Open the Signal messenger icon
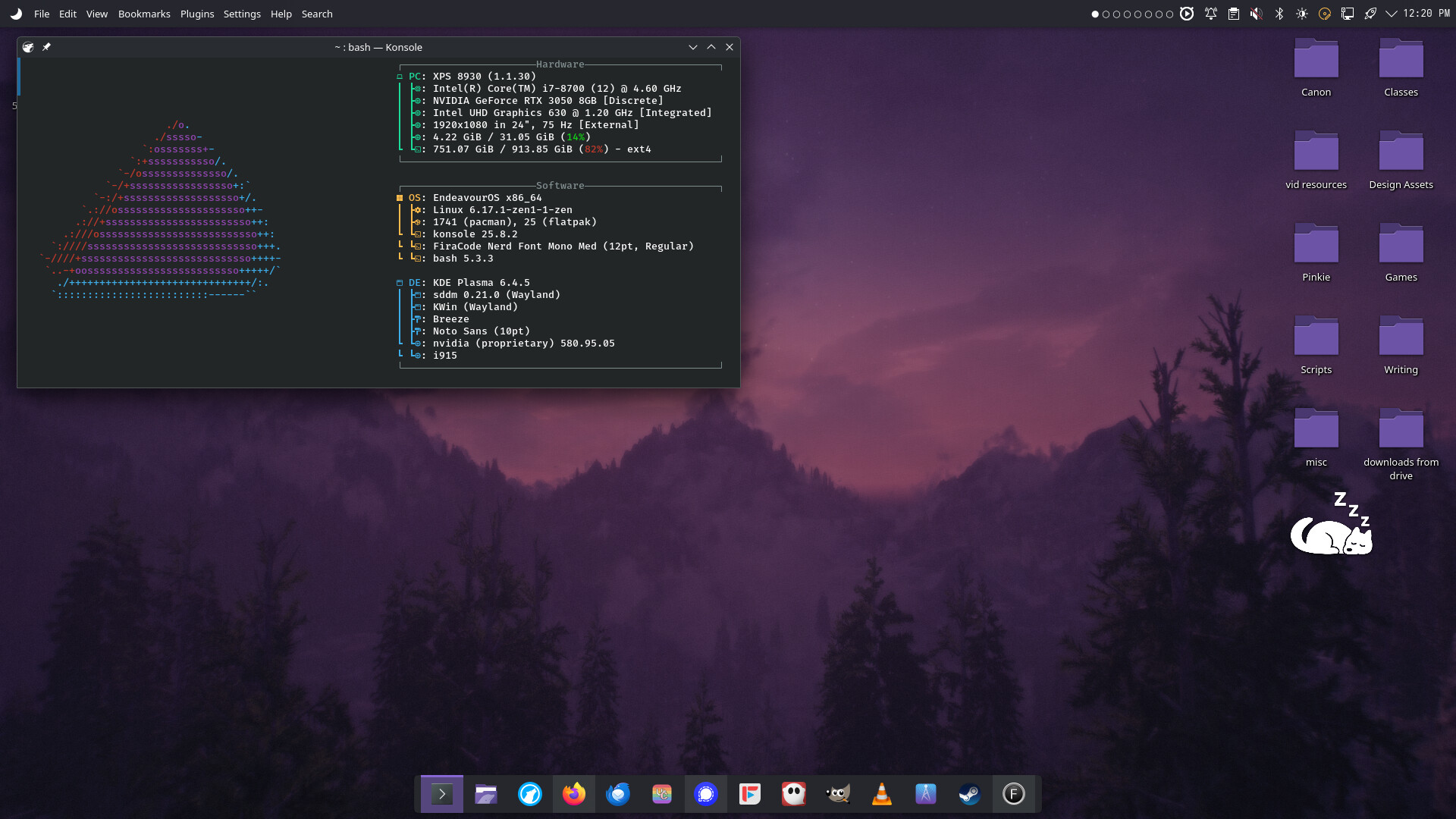 click(706, 794)
